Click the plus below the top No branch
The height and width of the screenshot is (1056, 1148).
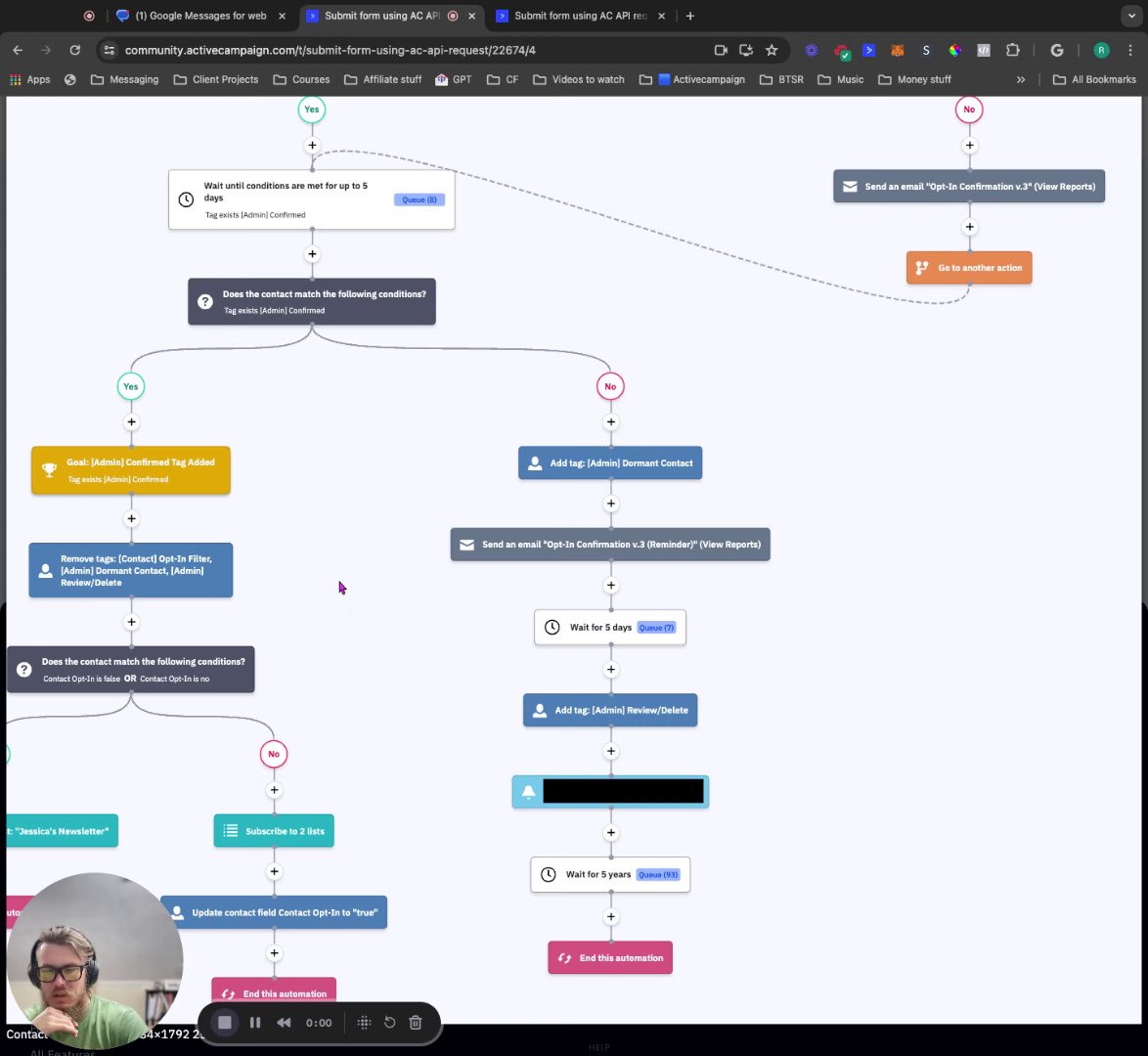tap(969, 145)
